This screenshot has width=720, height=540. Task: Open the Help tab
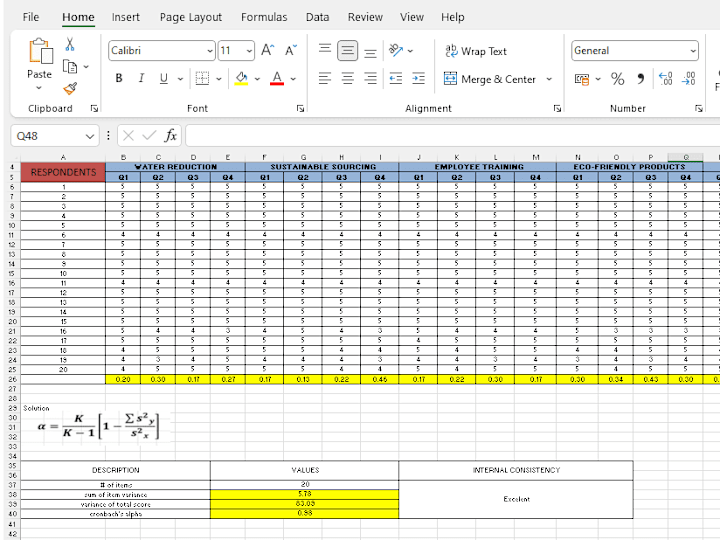point(453,17)
